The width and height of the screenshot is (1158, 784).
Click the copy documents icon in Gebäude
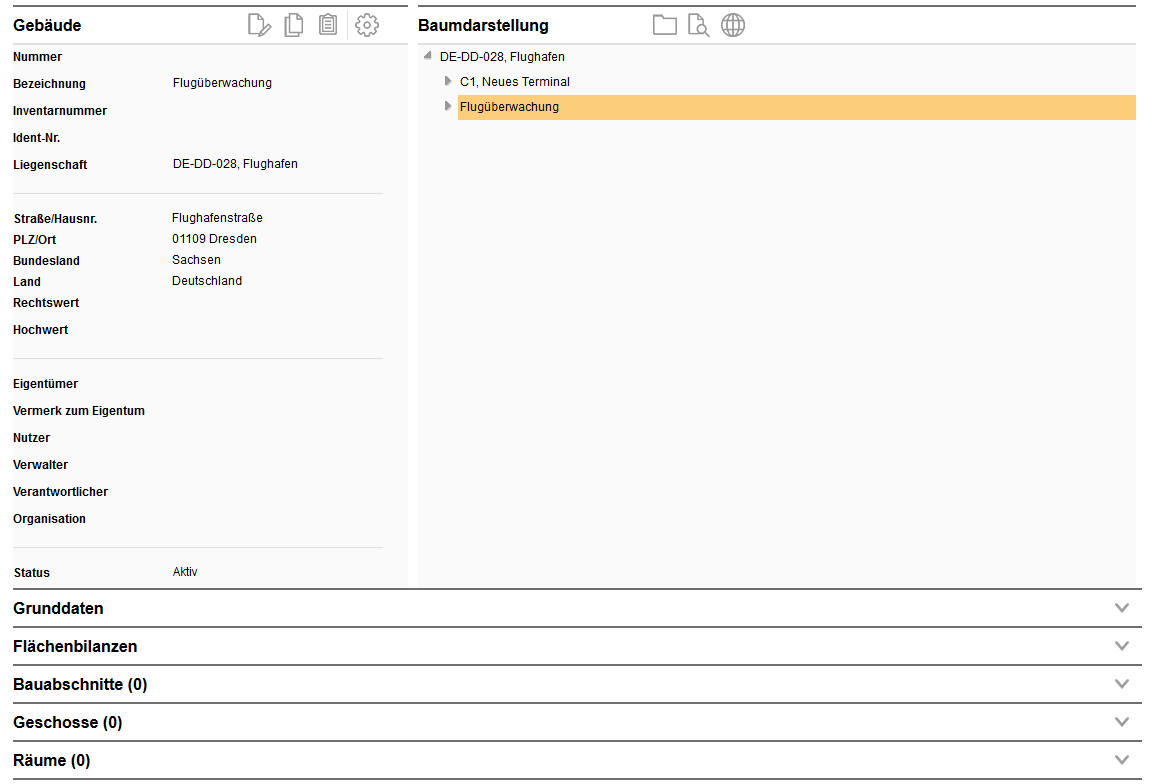pos(293,26)
